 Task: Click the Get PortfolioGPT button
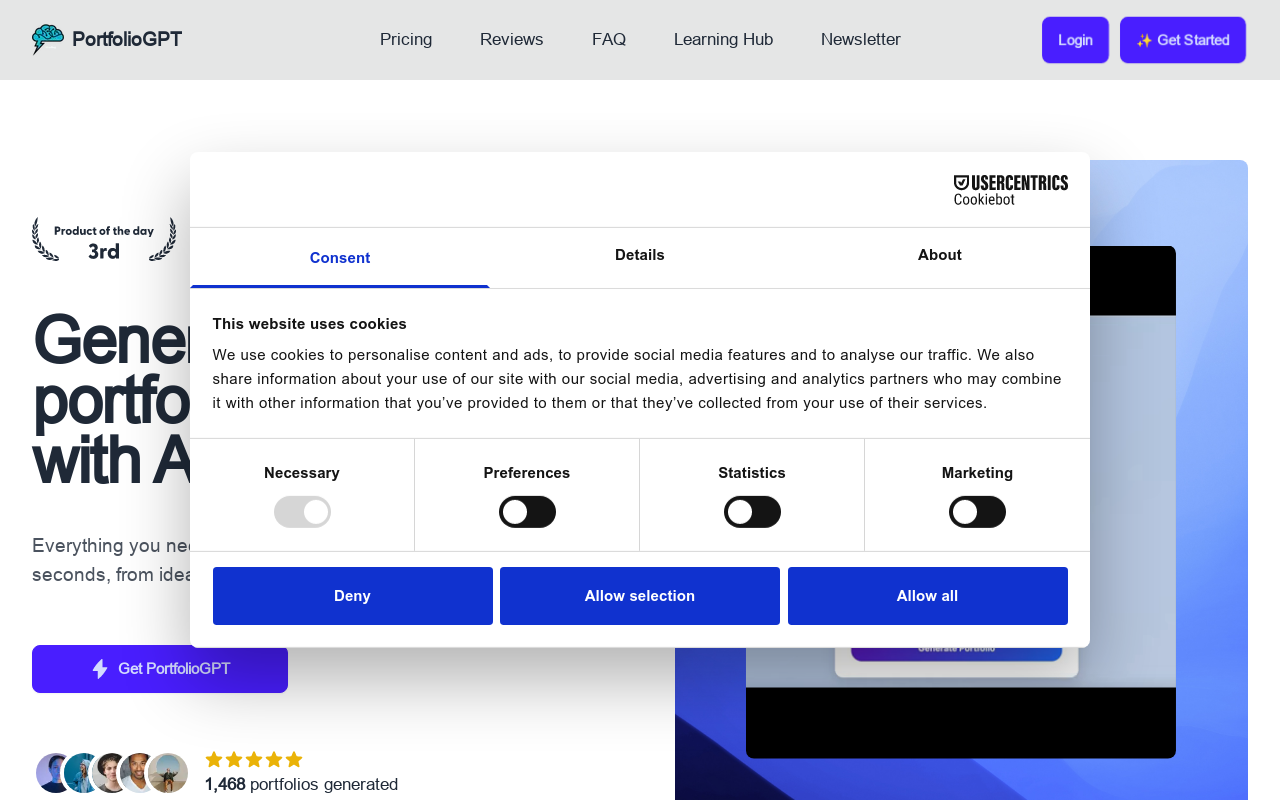160,669
